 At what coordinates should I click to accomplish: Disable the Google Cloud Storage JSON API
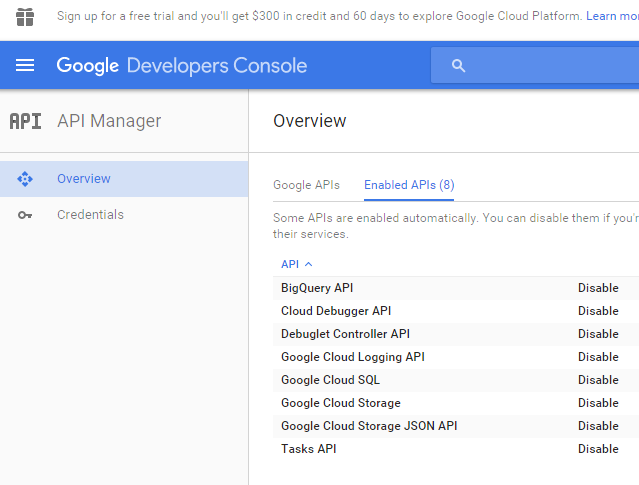tap(598, 426)
